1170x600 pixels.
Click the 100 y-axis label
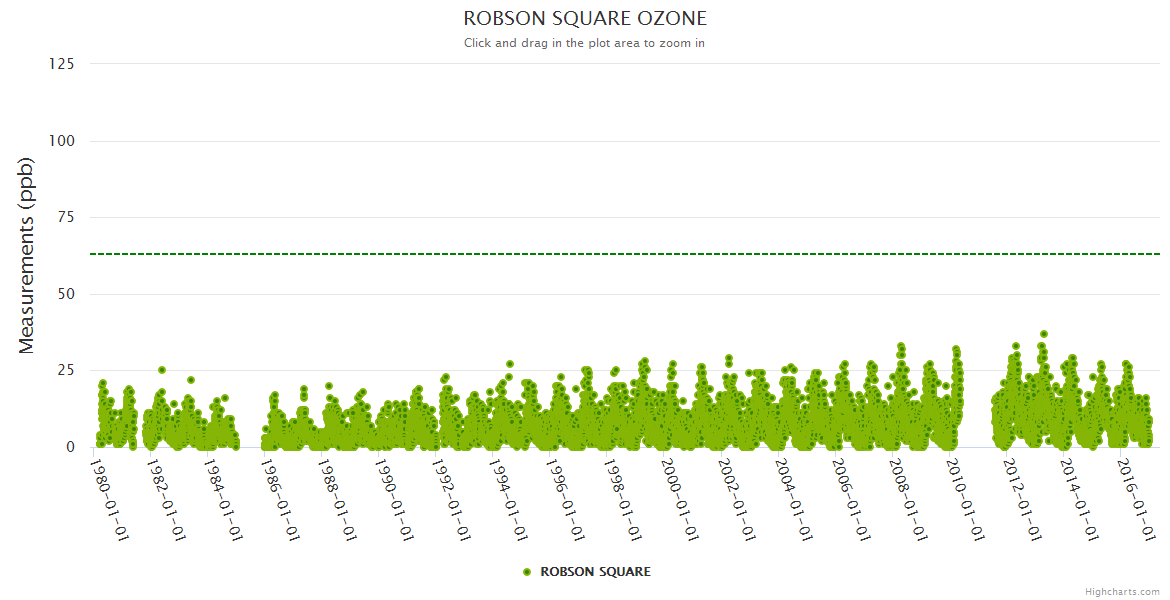pos(61,141)
